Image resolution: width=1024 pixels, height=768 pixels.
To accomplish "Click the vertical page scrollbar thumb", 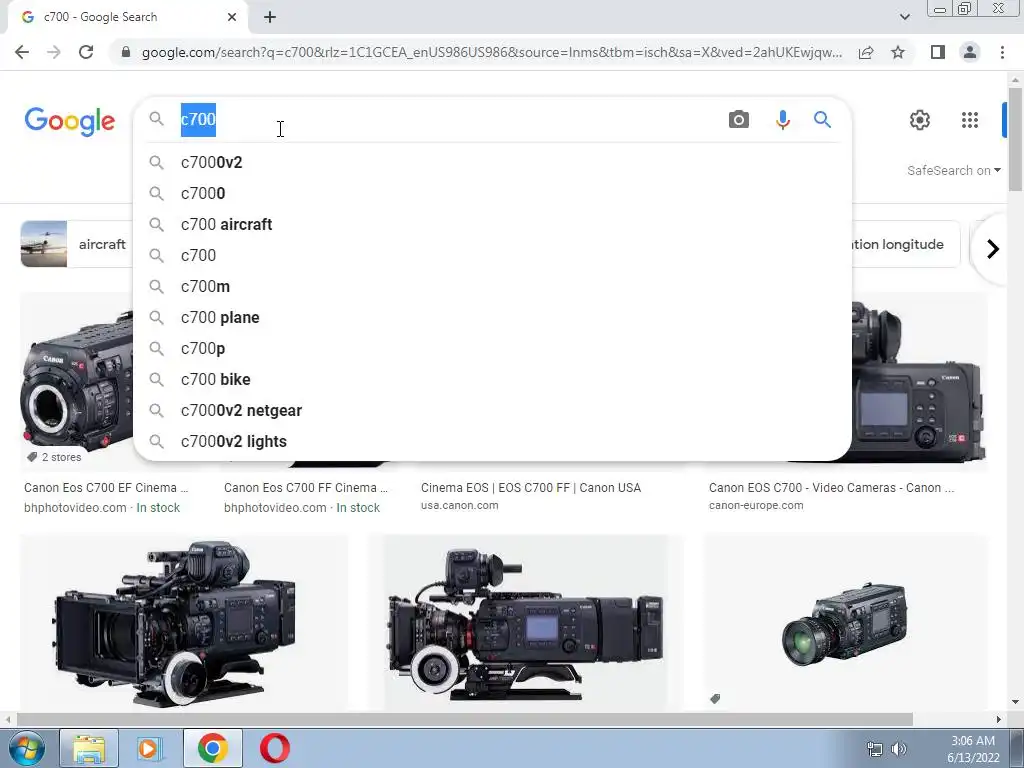I will point(1015,138).
